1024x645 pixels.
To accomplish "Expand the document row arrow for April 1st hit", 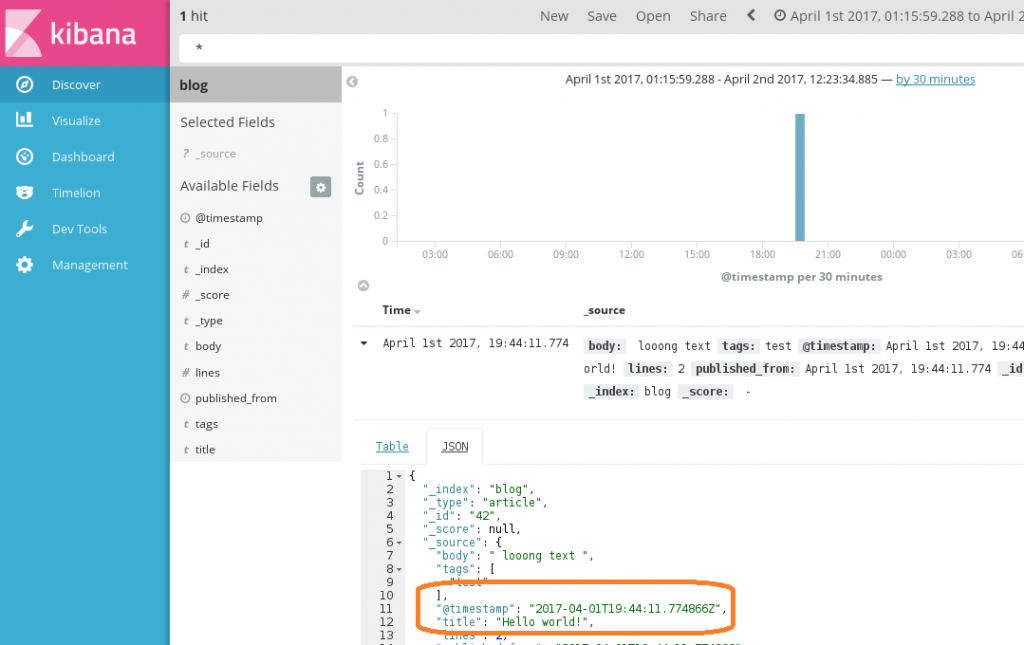I will tap(363, 341).
